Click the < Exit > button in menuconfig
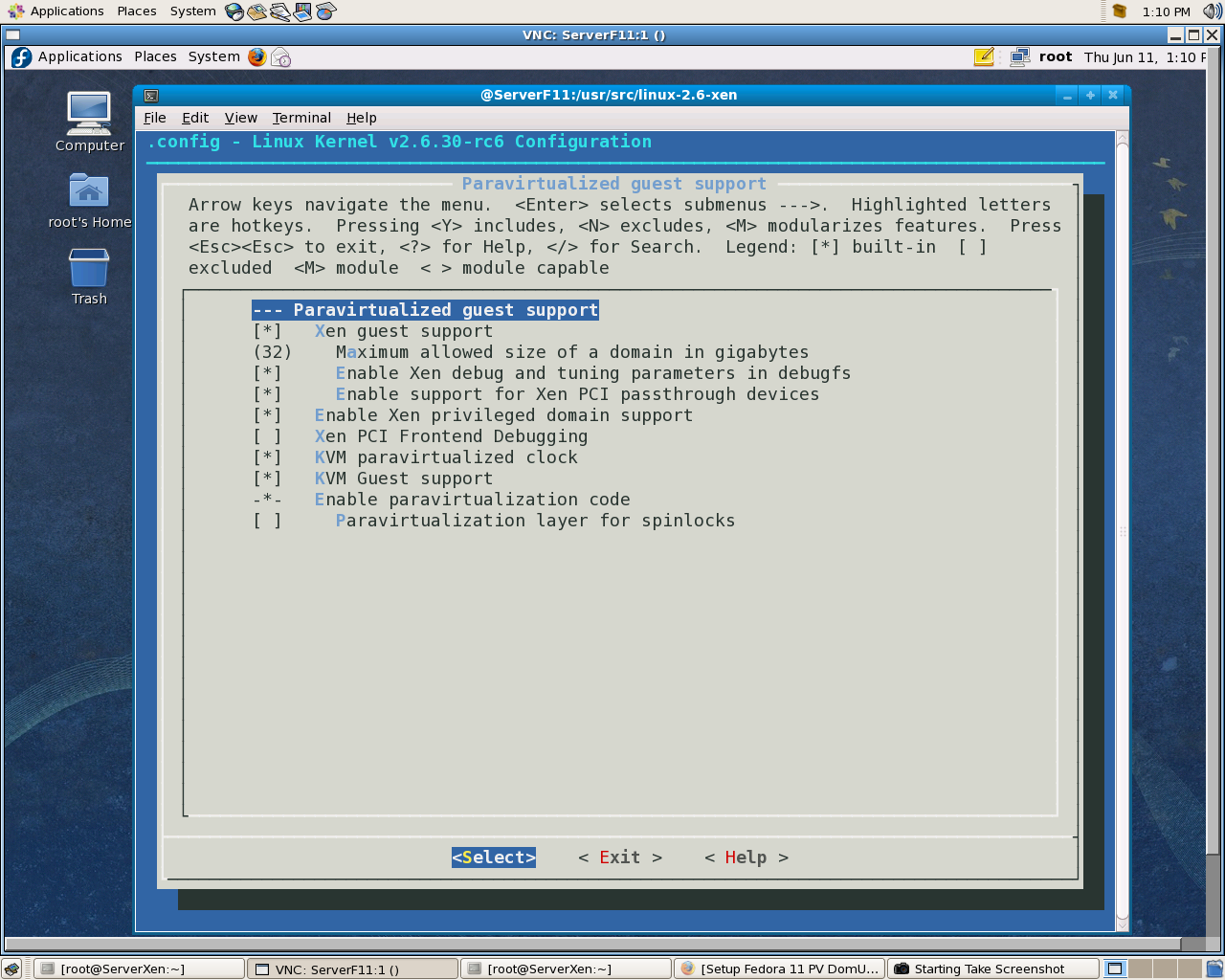Viewport: 1225px width, 980px height. click(x=620, y=857)
